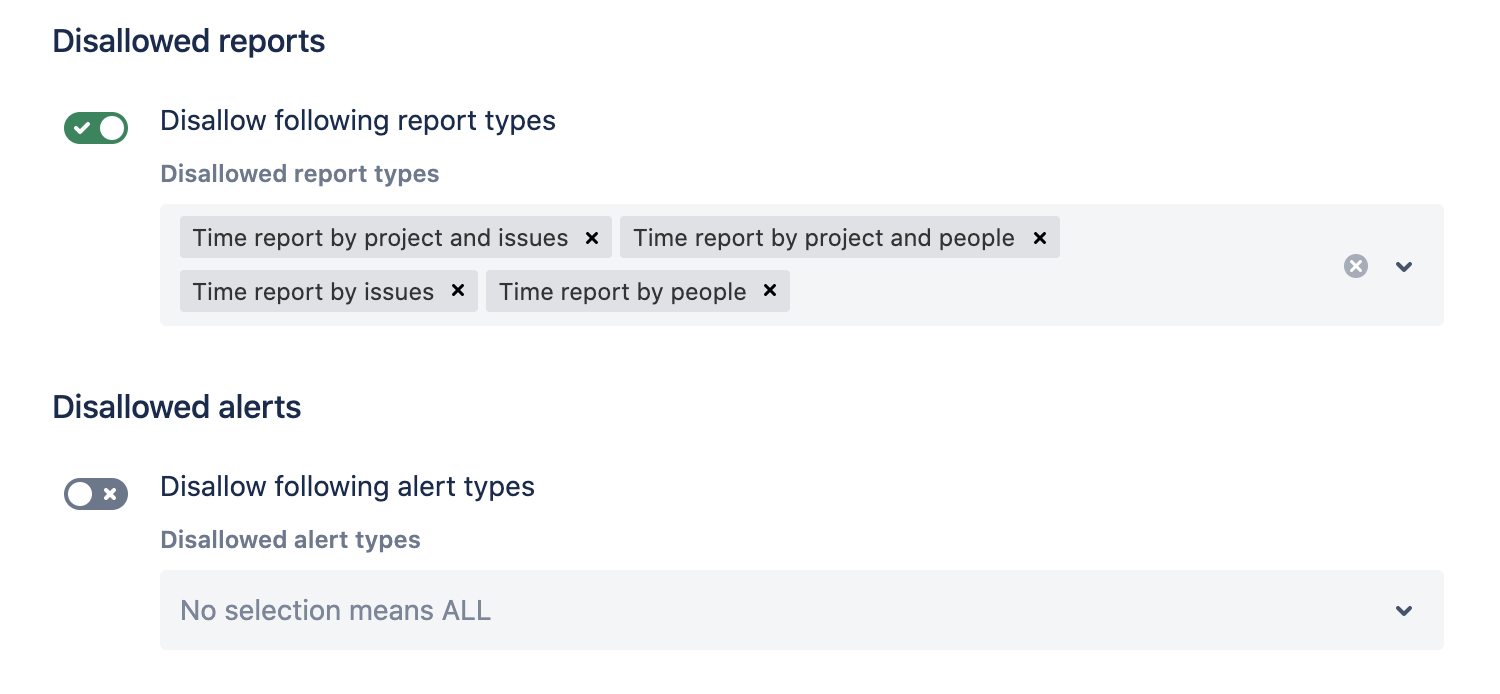Open the disallowed alert types dropdown arrow

[x=1404, y=610]
